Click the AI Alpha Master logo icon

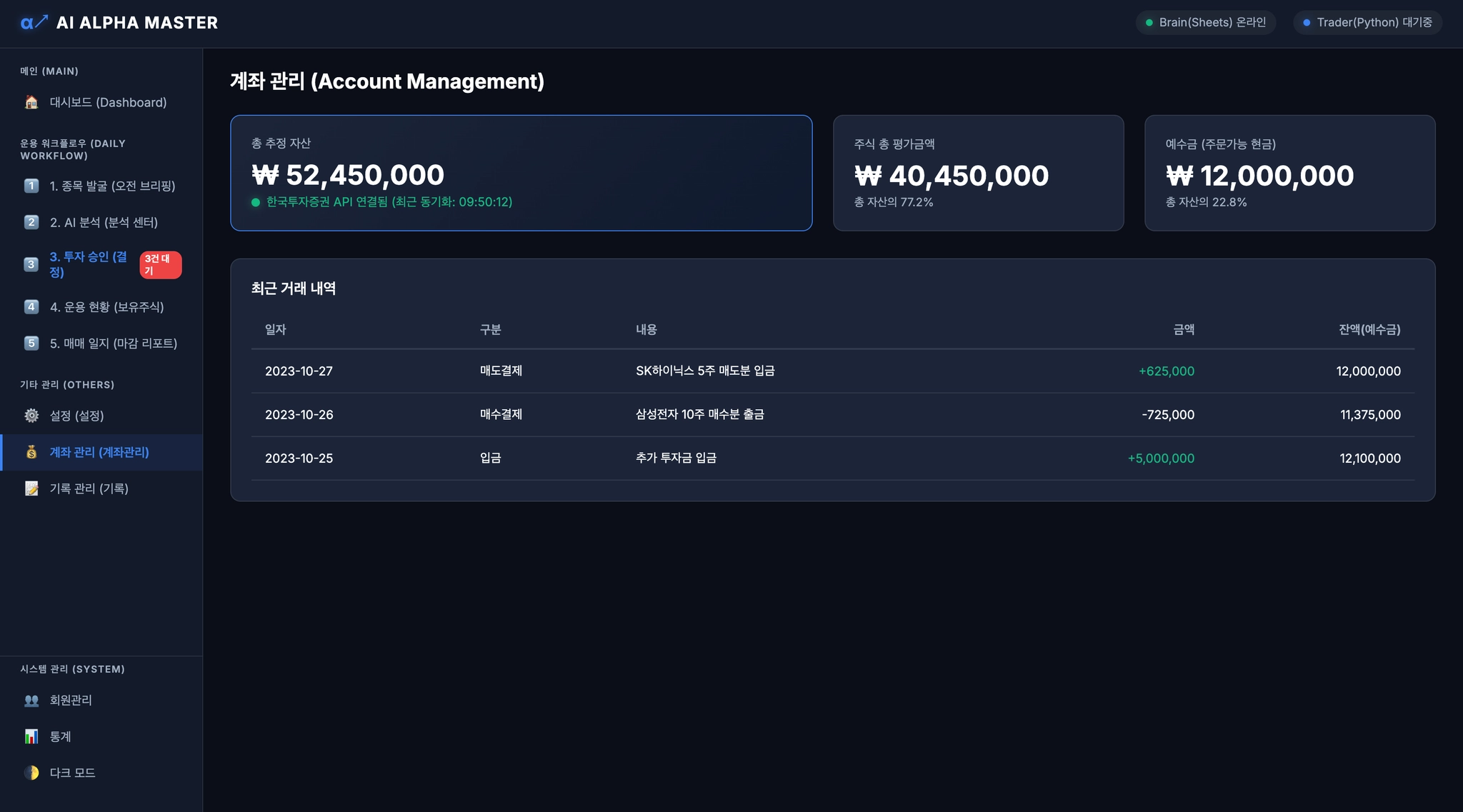[34, 23]
